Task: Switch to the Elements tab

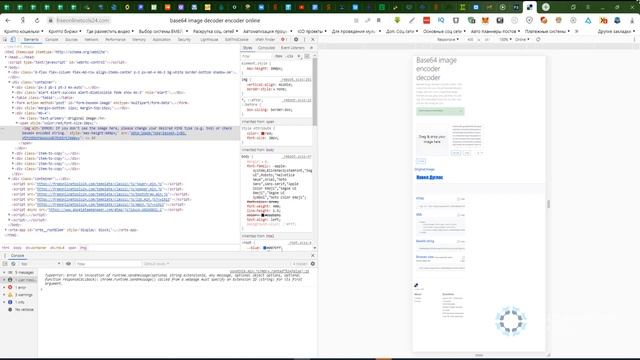Action: (x=31, y=40)
